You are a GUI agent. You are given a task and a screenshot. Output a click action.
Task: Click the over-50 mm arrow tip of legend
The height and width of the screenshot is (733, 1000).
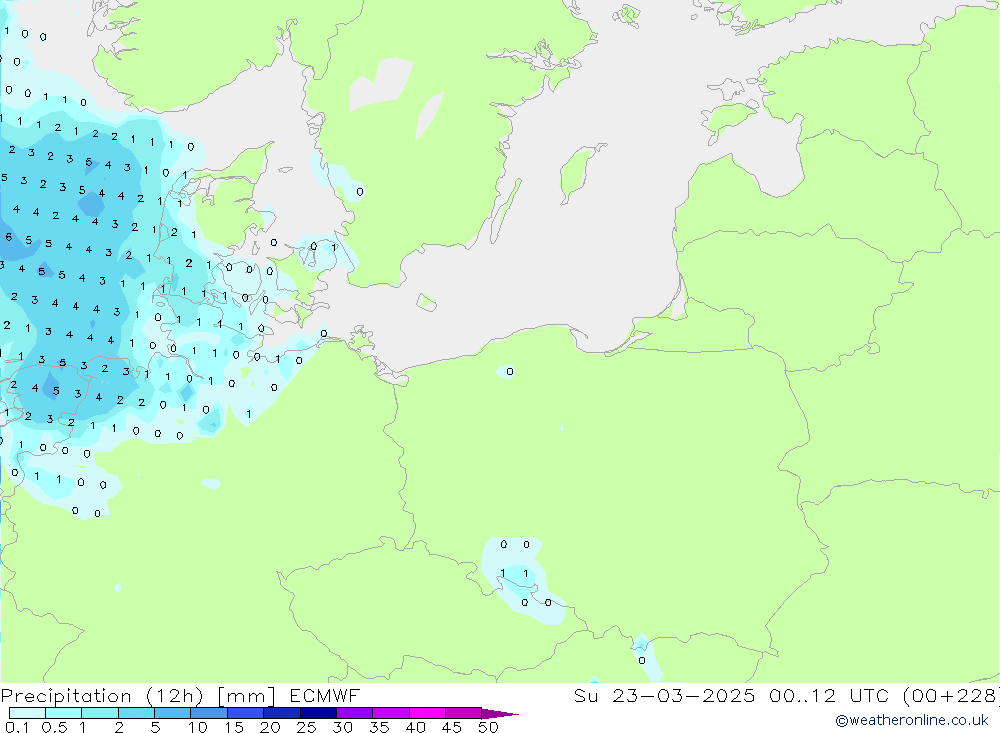[x=499, y=713]
